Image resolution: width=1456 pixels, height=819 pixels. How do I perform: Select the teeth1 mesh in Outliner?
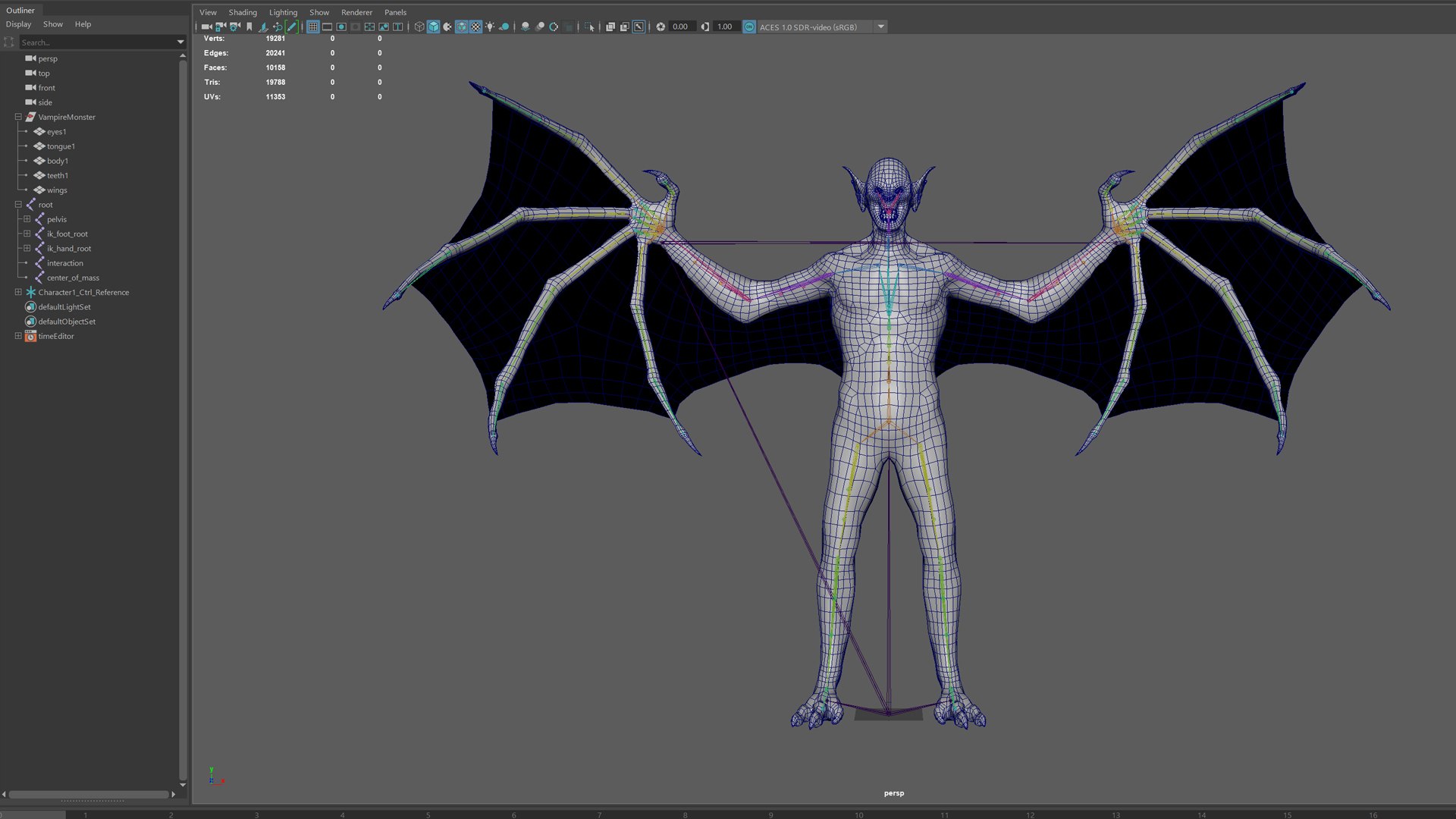point(58,175)
